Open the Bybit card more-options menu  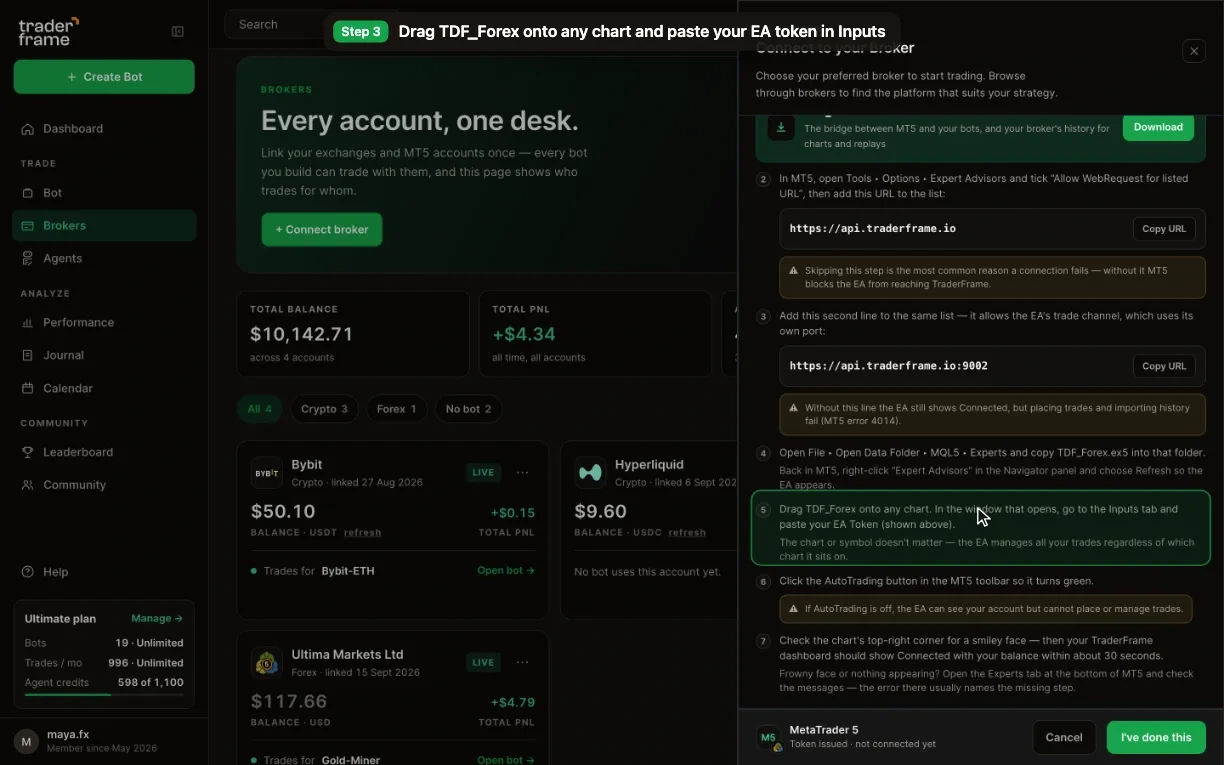[x=522, y=472]
